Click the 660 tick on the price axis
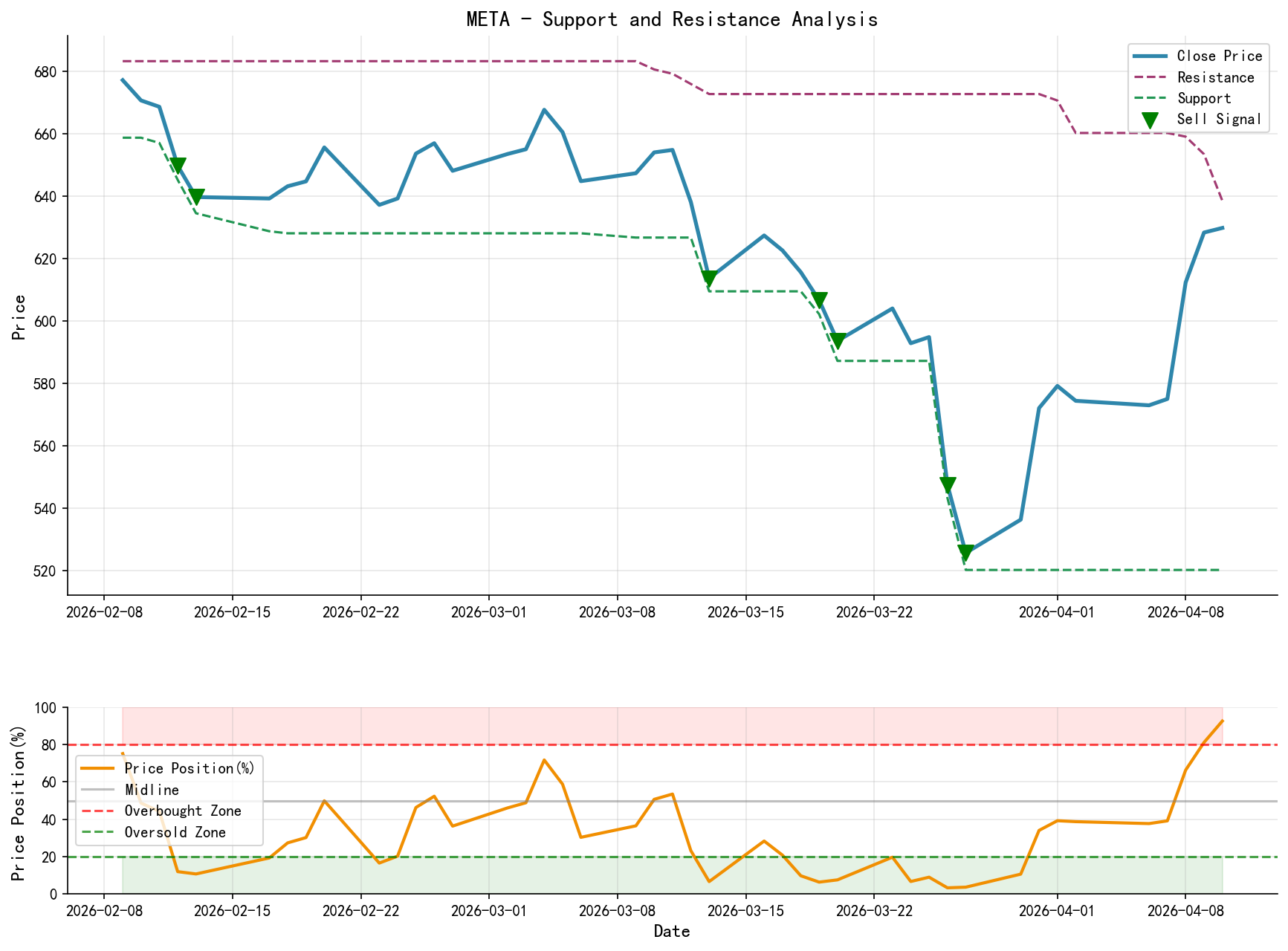 click(45, 134)
